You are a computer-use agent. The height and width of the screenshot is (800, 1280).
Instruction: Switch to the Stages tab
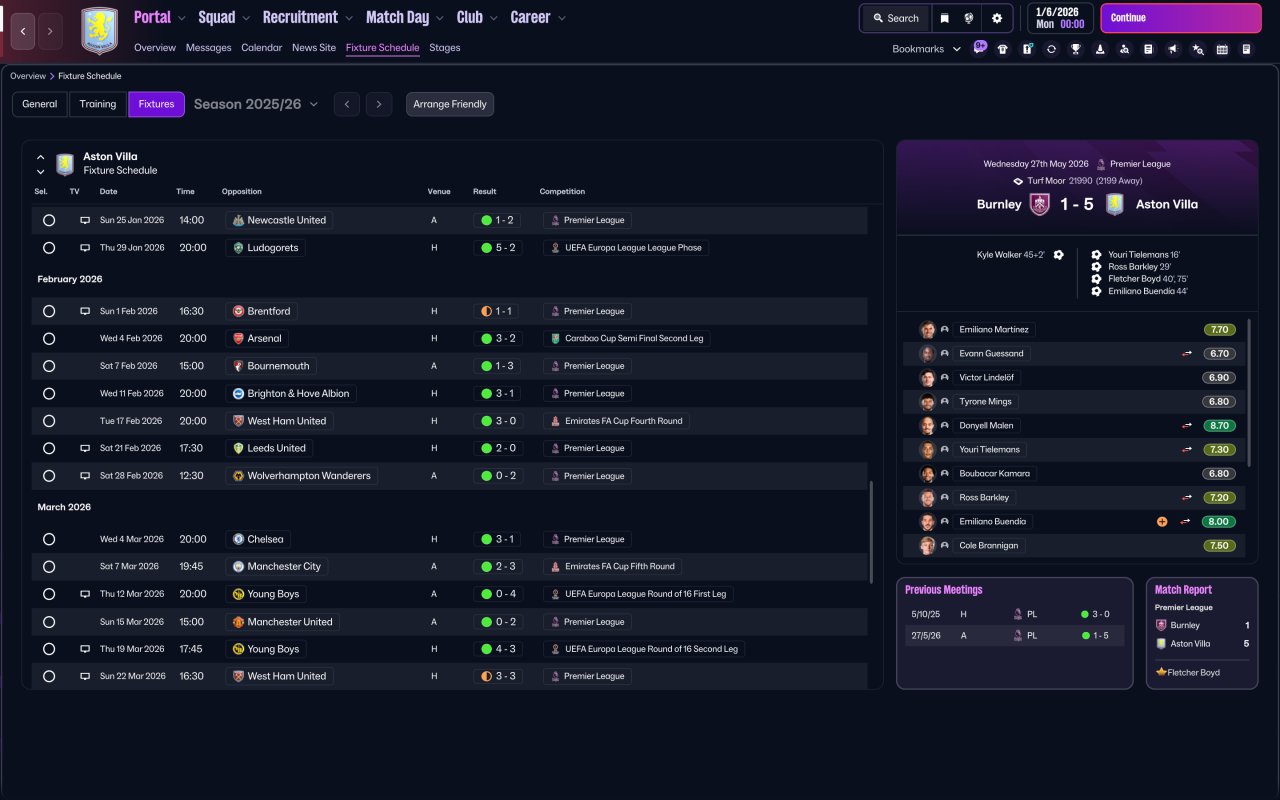click(445, 48)
